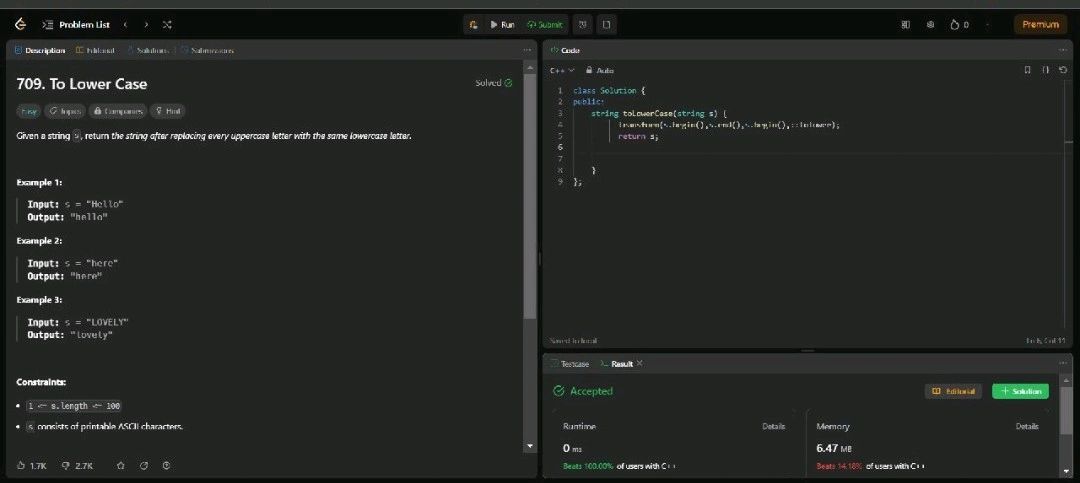1080x483 pixels.
Task: Expand the Topics tag
Action: tap(65, 112)
